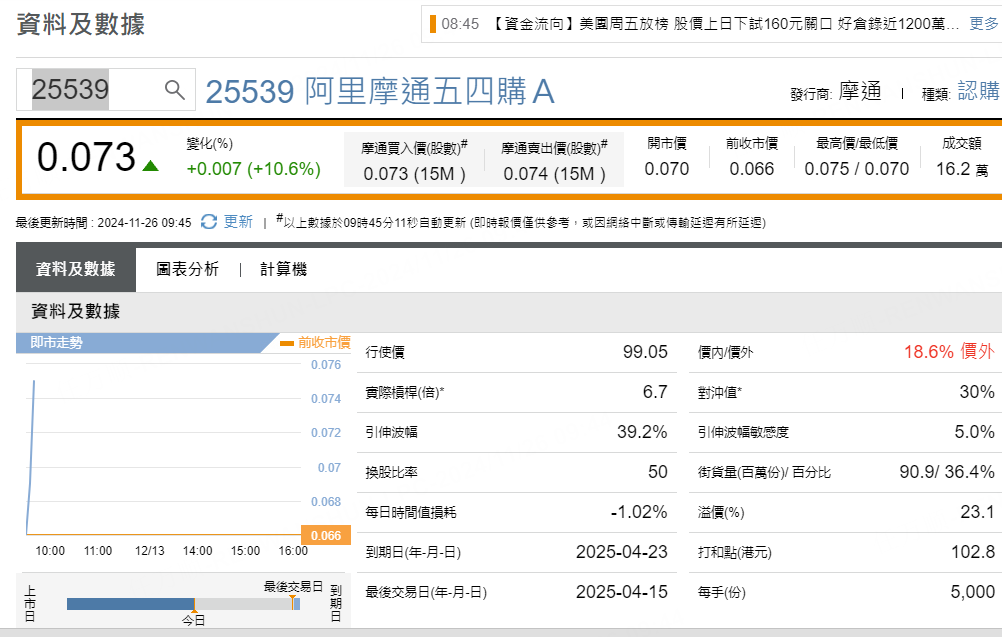This screenshot has height=637, width=1002.
Task: Click the turnover value 16.2 萬
Action: [962, 169]
